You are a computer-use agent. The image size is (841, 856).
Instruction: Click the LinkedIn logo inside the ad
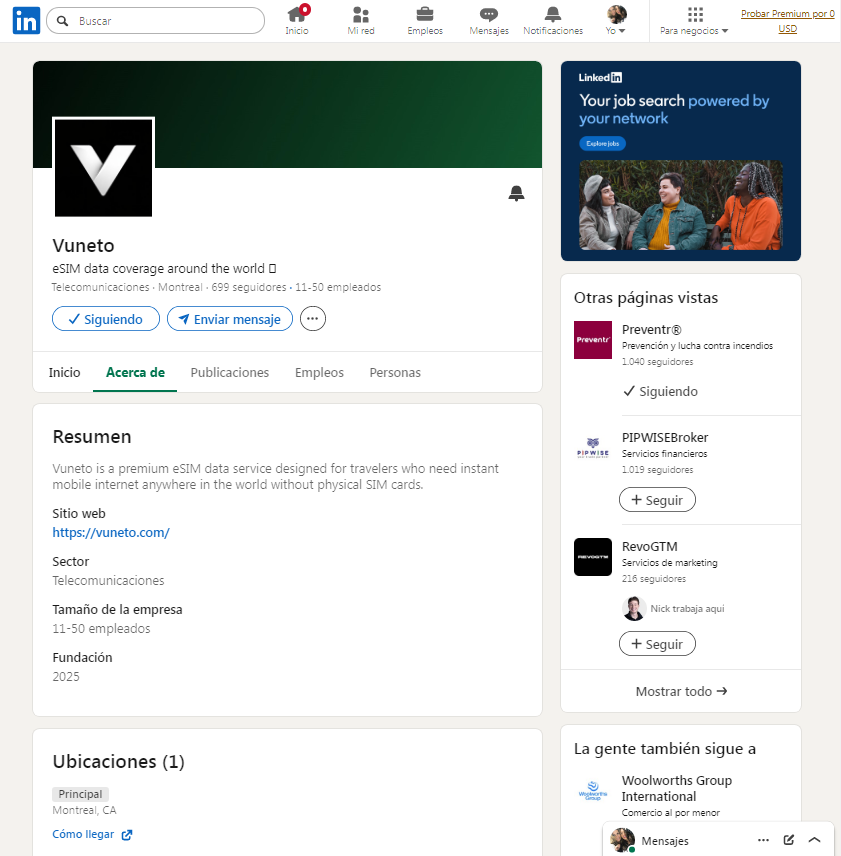tap(600, 78)
